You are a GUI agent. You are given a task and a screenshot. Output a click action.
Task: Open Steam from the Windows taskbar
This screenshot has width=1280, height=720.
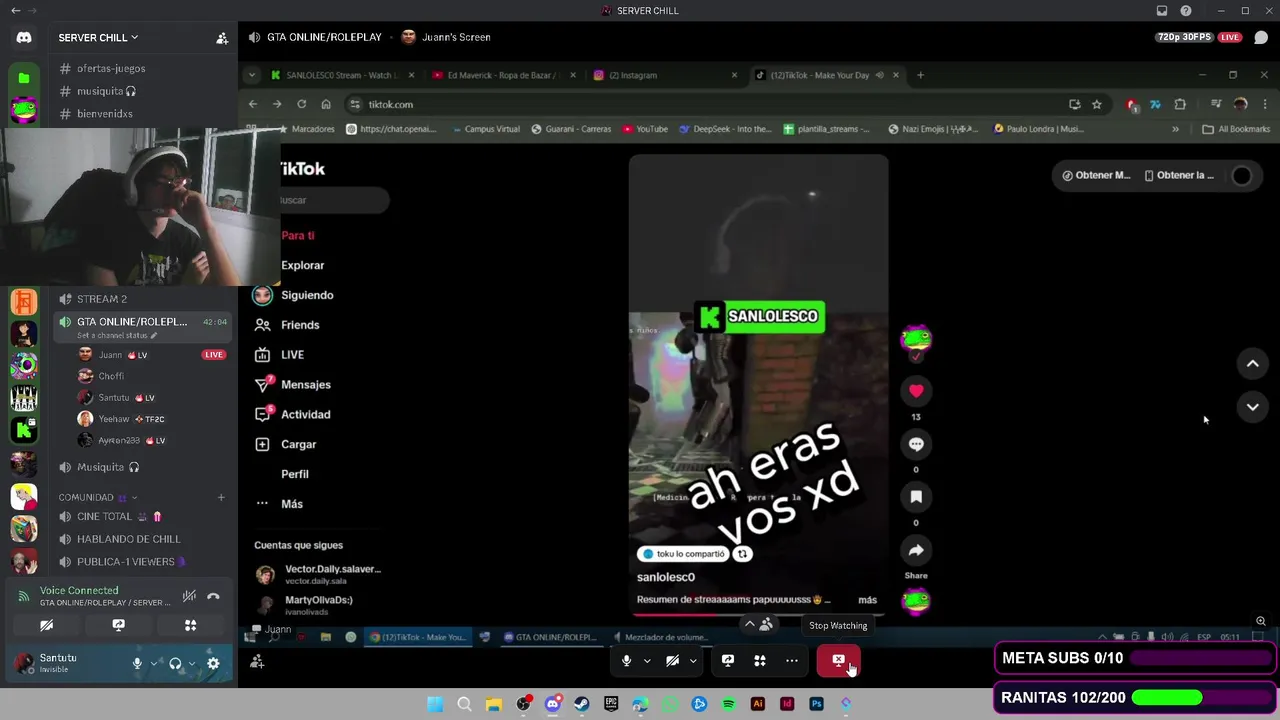(x=582, y=704)
